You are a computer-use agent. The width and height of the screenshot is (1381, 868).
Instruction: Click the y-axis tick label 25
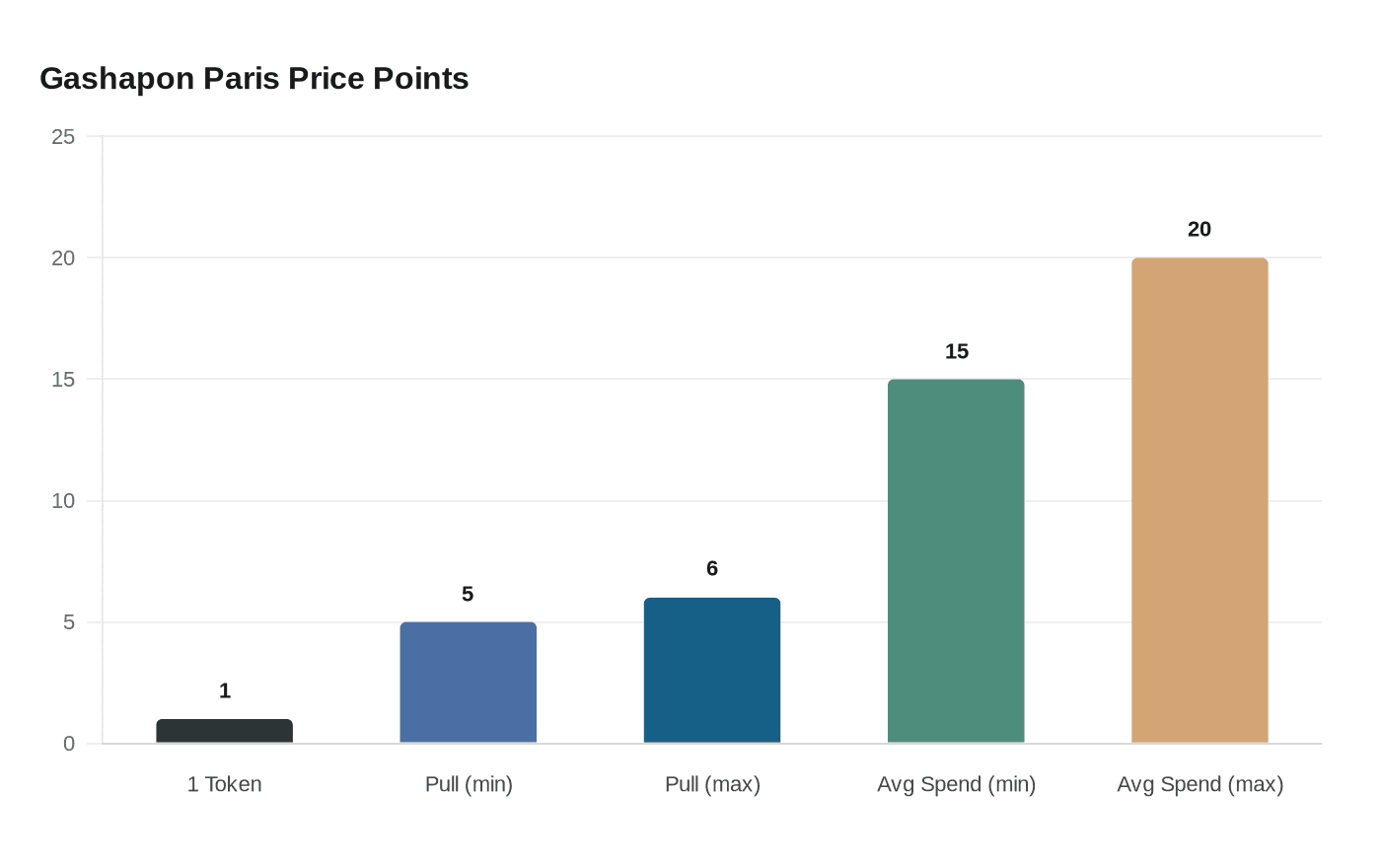click(63, 137)
